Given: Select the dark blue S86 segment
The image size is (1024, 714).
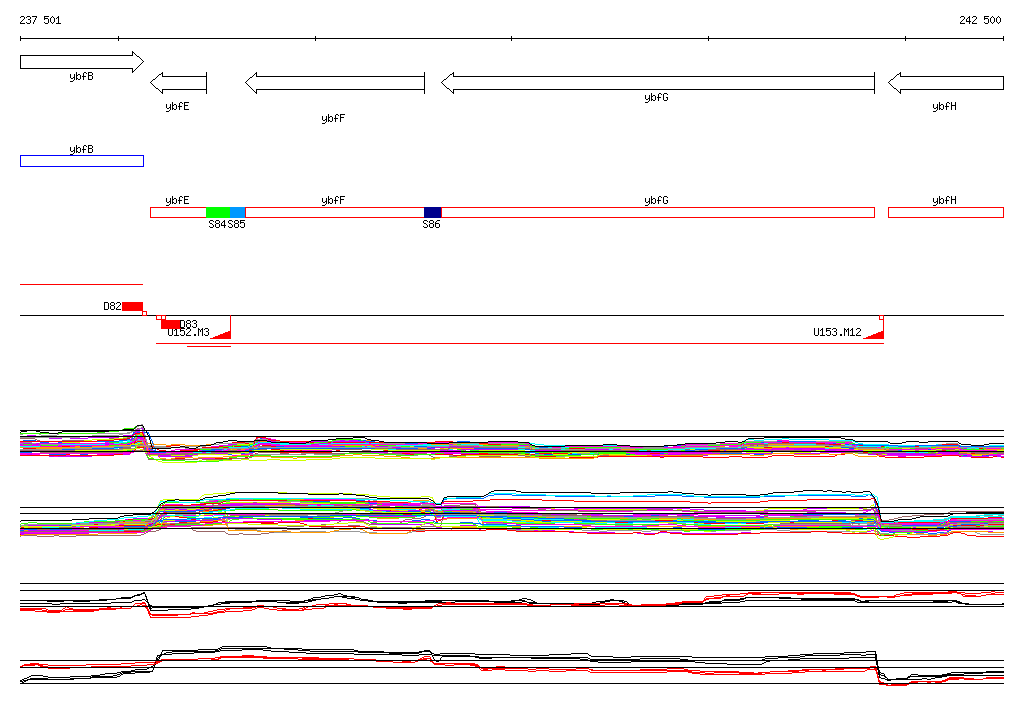Looking at the screenshot, I should point(433,212).
